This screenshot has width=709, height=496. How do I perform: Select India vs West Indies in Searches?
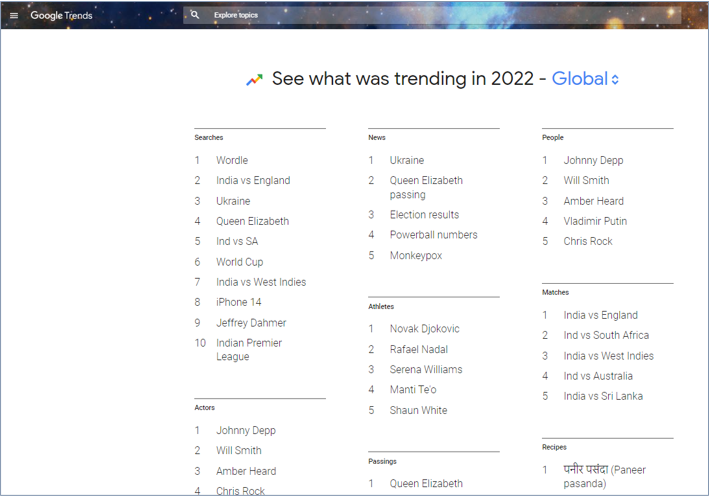(x=261, y=282)
